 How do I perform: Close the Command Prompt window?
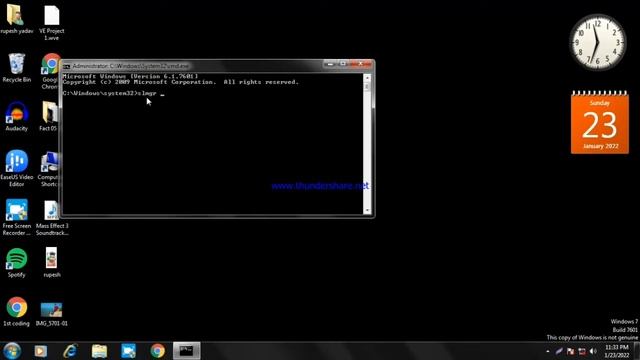pyautogui.click(x=360, y=64)
